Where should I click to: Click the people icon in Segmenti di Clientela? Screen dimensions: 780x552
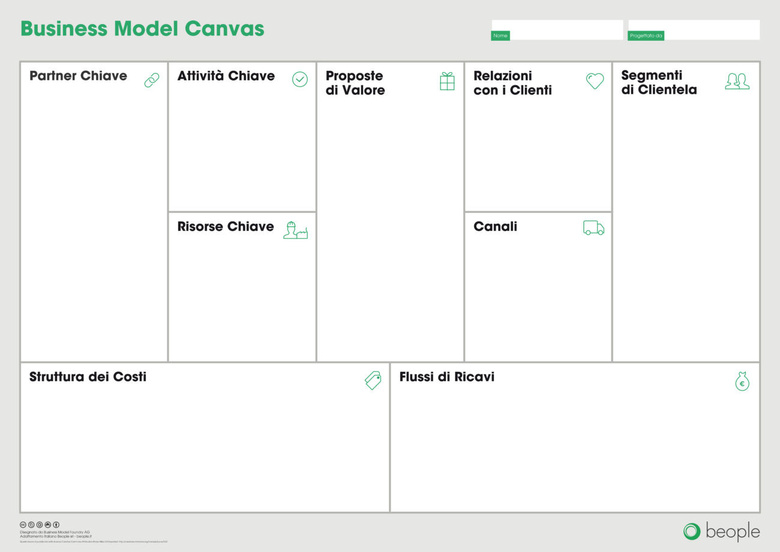coord(737,81)
